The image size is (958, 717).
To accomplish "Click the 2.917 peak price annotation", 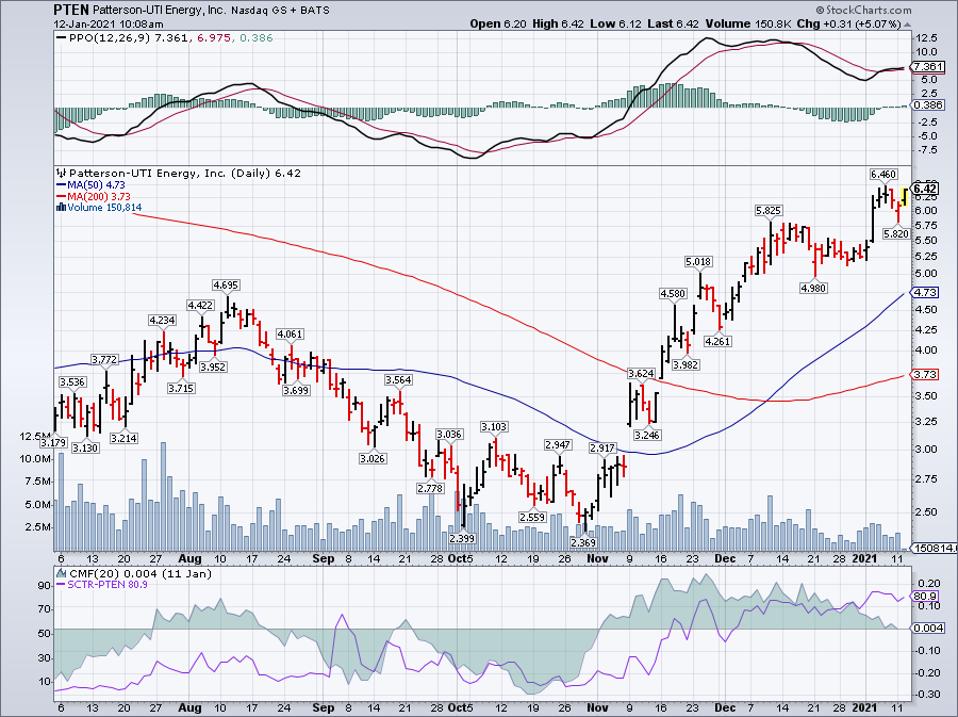I will 602,448.
